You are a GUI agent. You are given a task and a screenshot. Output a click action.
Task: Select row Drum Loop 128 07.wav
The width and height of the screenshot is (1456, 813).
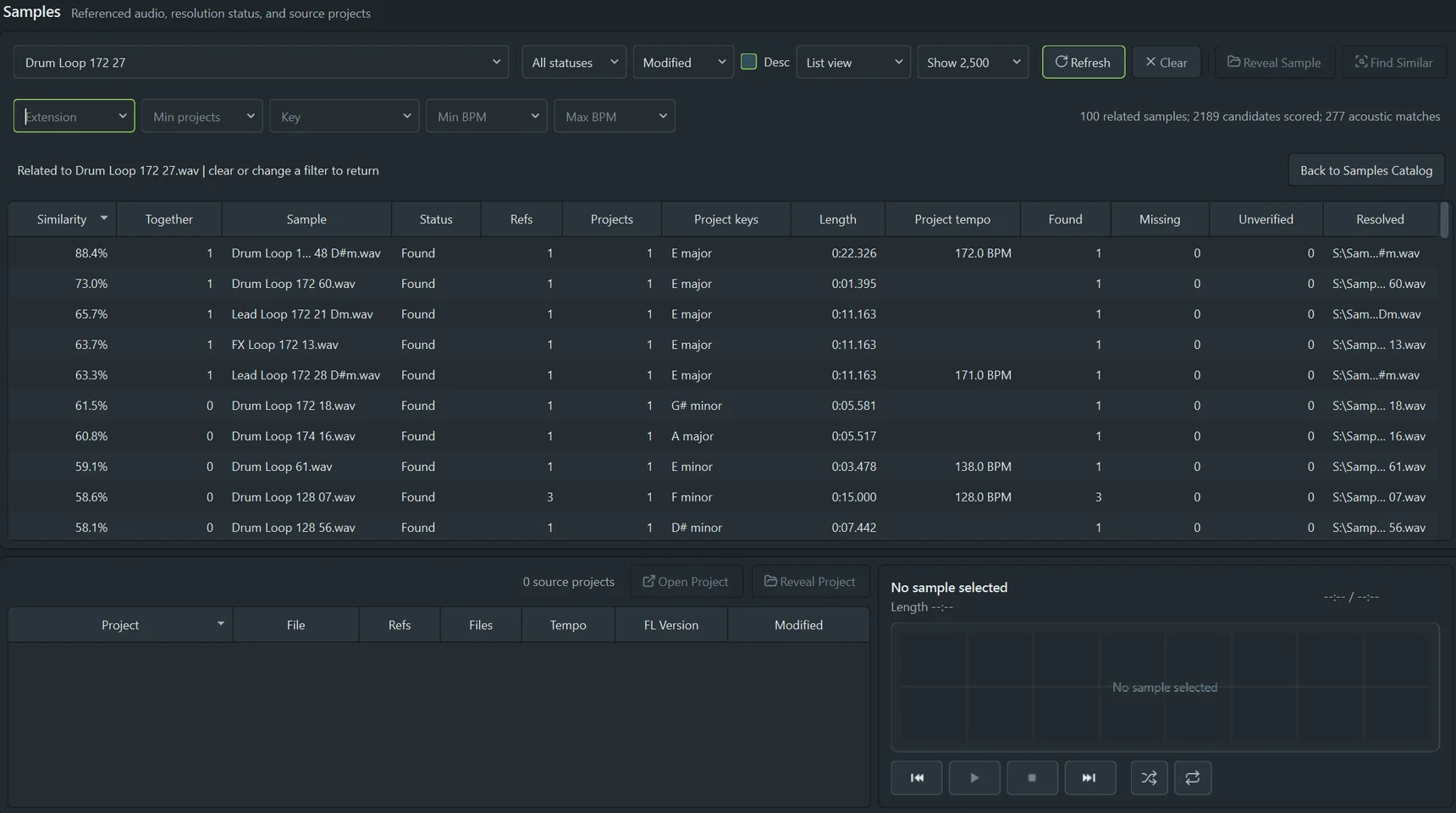724,496
